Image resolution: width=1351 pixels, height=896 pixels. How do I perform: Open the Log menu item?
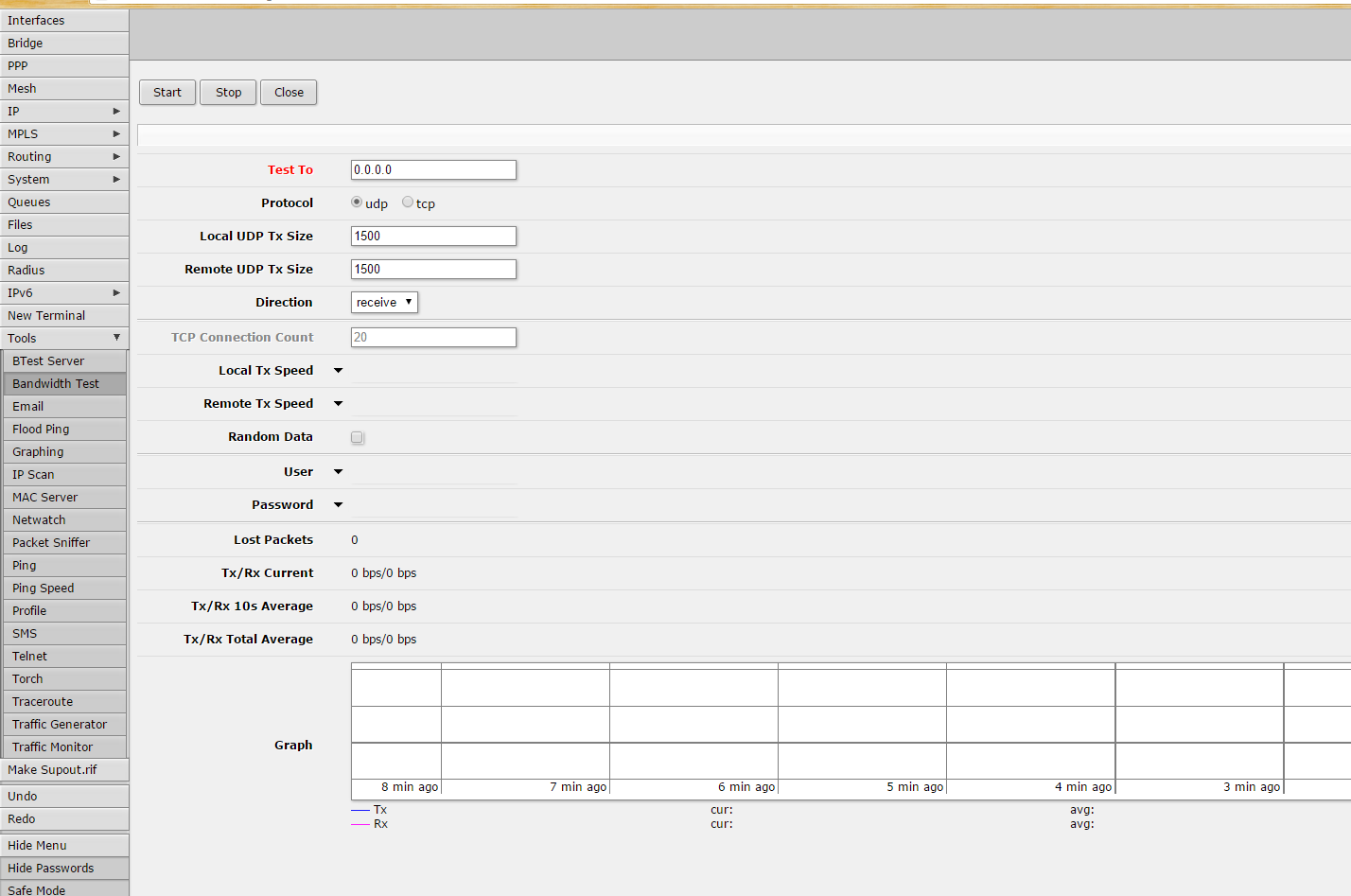[x=64, y=248]
